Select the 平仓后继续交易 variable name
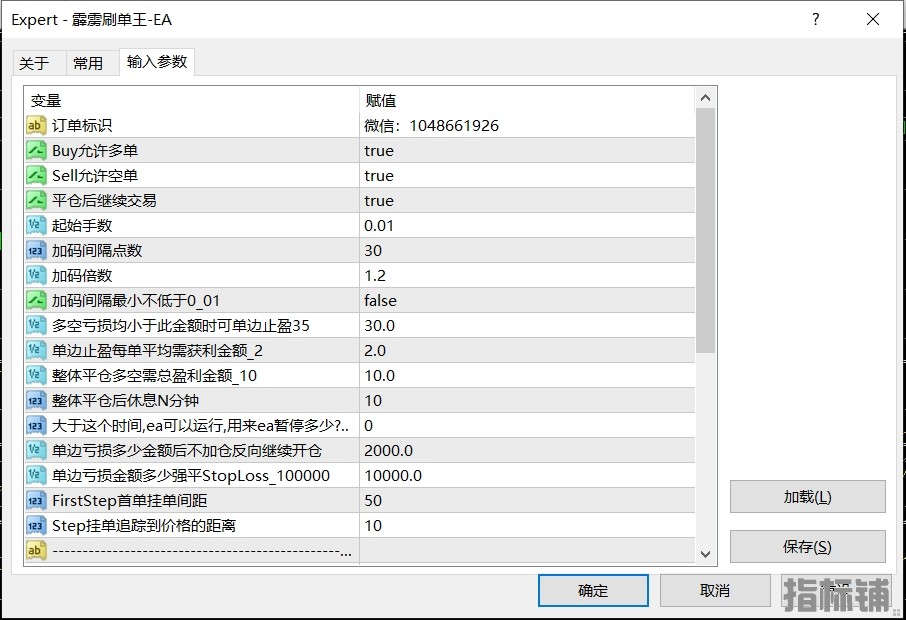This screenshot has width=906, height=620. [104, 201]
